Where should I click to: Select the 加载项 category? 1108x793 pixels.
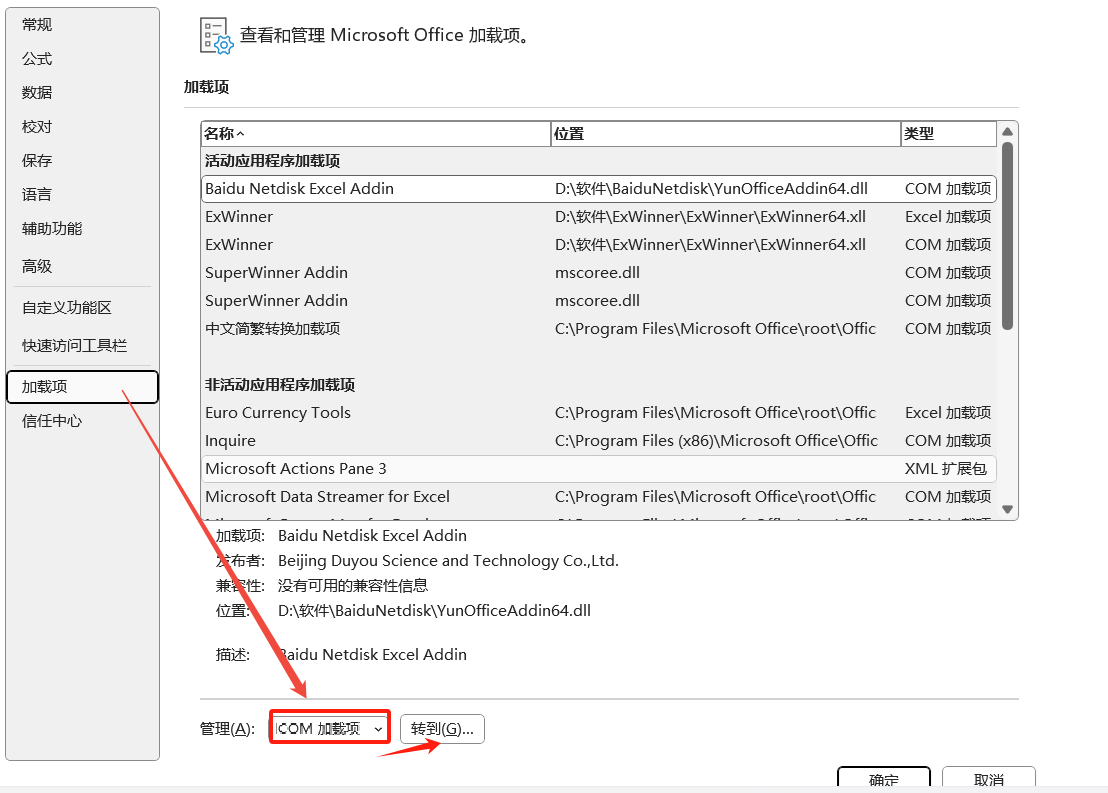82,387
